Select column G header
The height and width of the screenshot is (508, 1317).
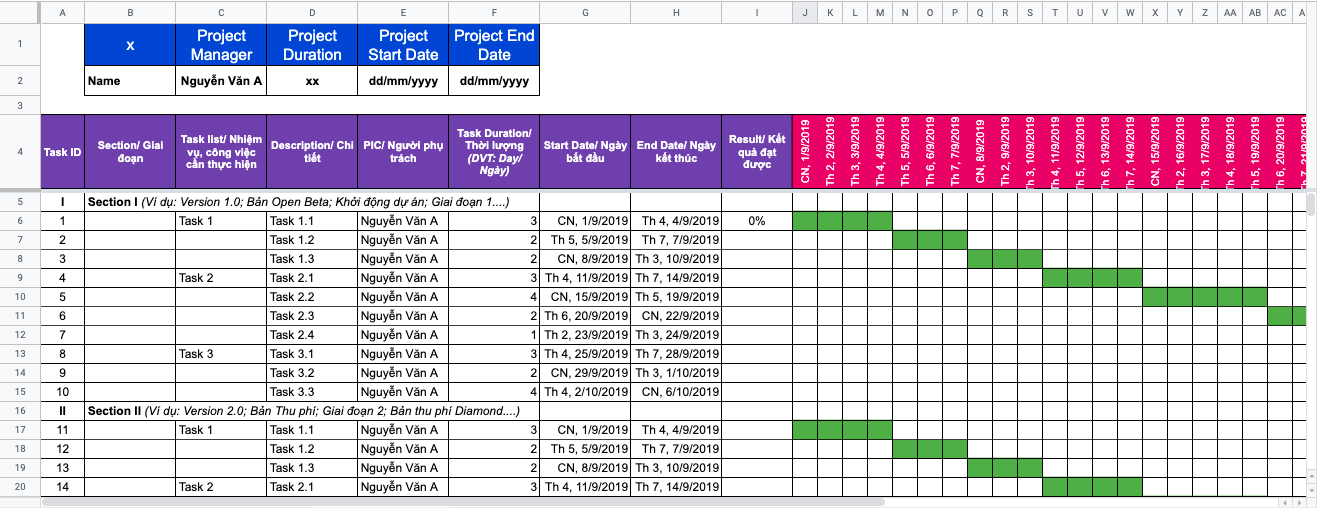point(585,12)
